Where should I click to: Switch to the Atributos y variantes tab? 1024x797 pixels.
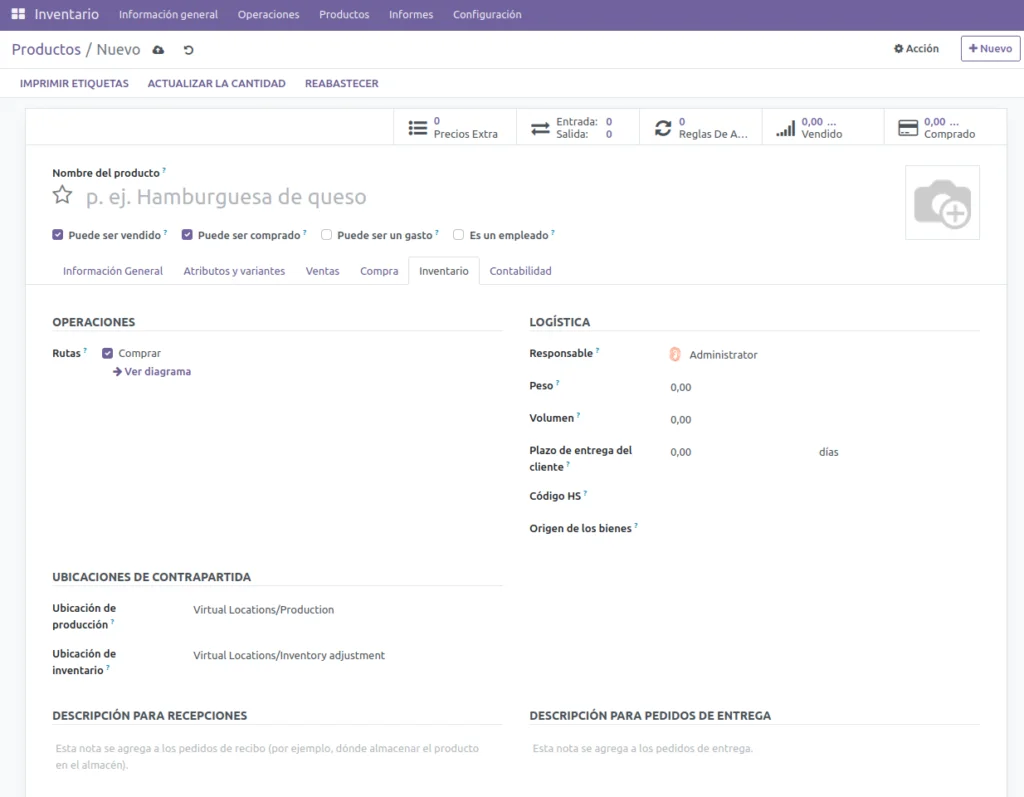click(x=234, y=271)
